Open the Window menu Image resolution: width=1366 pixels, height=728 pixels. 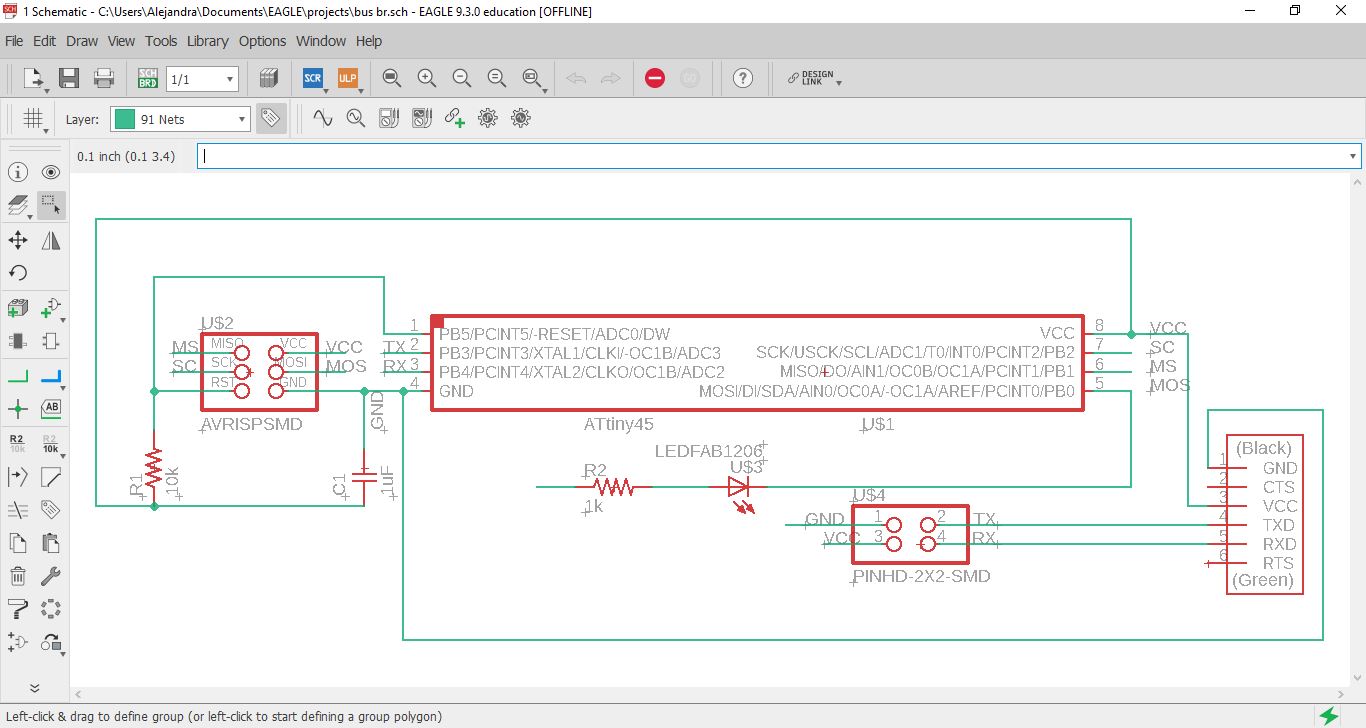pyautogui.click(x=321, y=41)
